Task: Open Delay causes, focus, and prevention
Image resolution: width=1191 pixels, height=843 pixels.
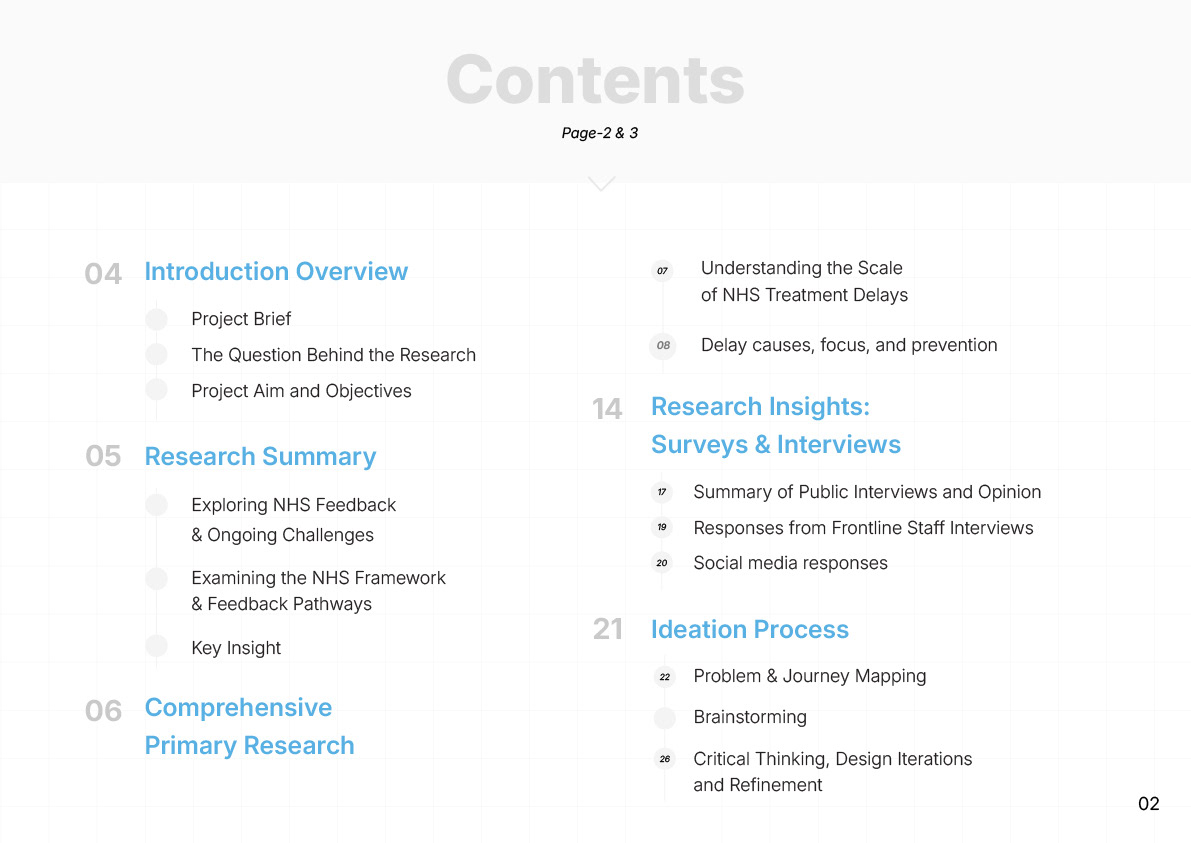Action: click(848, 346)
